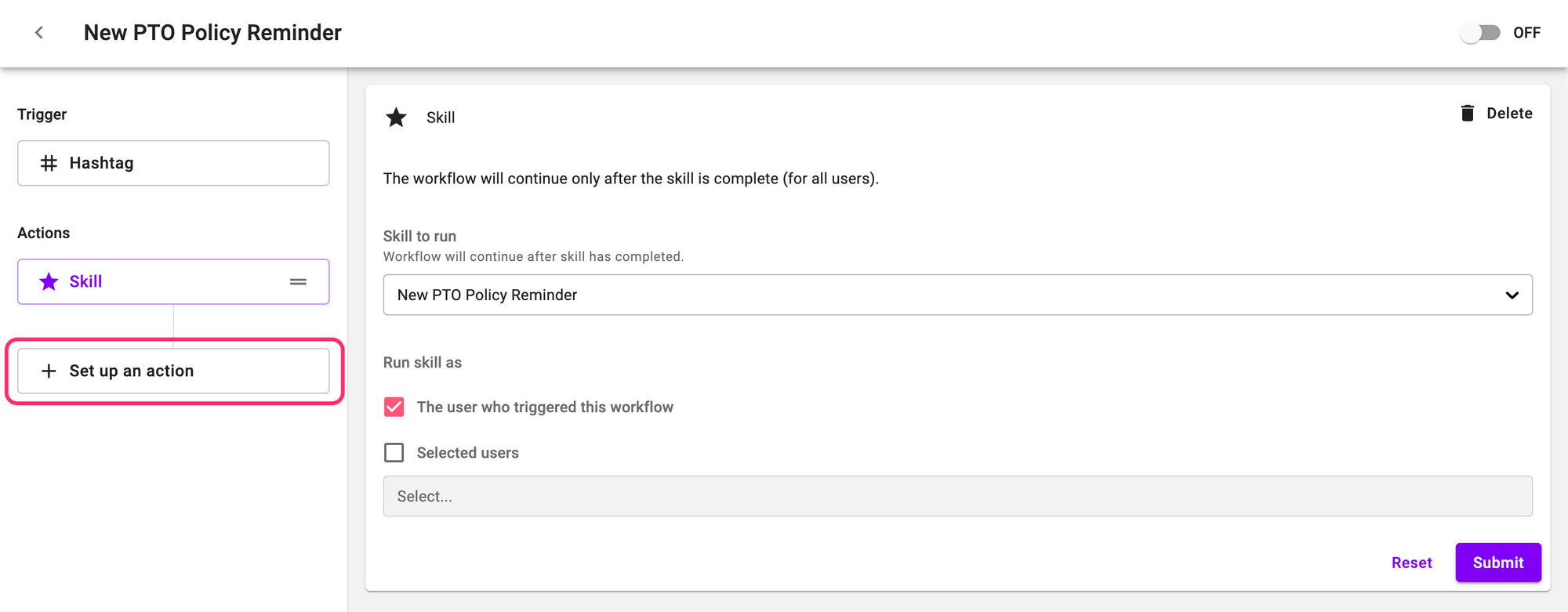Viewport: 1568px width, 612px height.
Task: Click the black star icon in panel header
Action: pyautogui.click(x=396, y=118)
